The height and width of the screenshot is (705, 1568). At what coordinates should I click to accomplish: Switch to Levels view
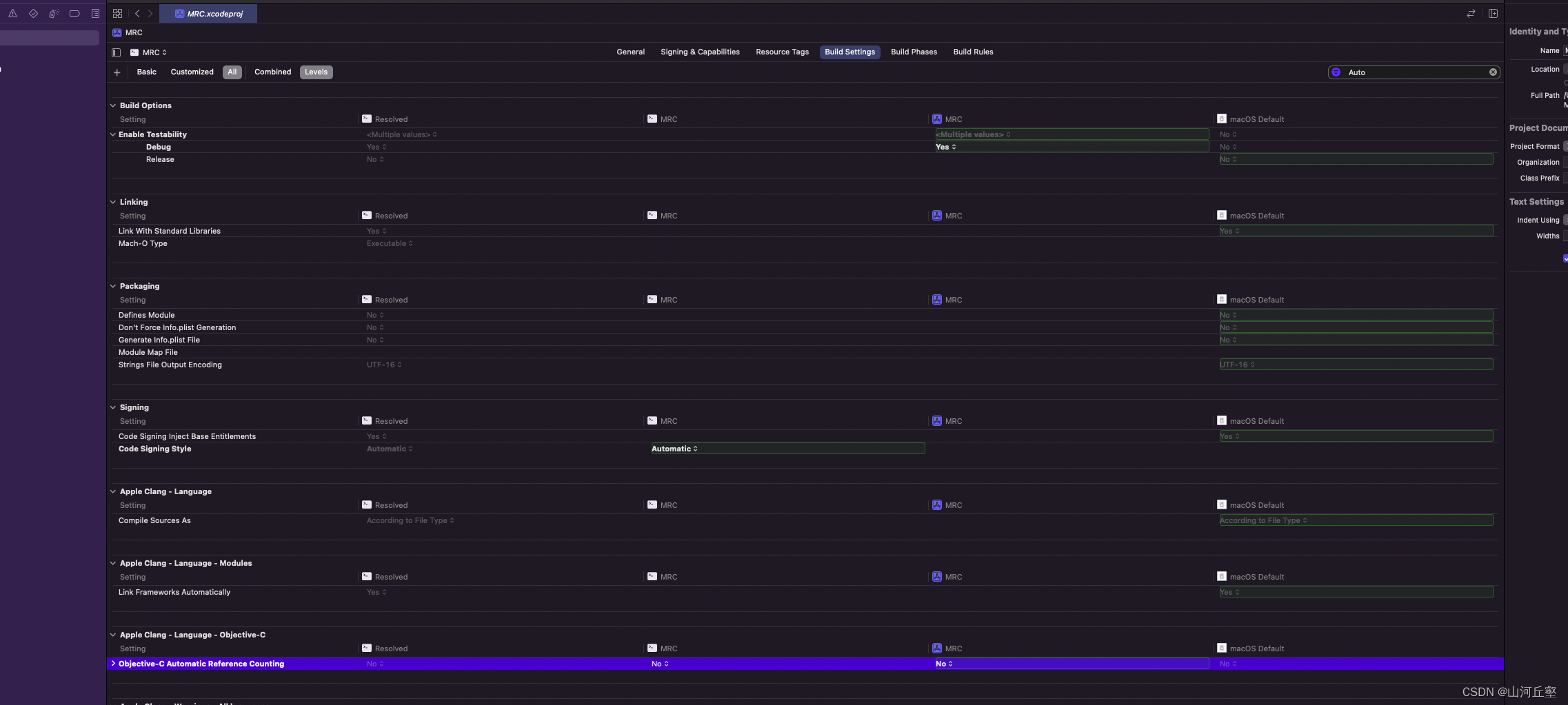click(x=316, y=72)
